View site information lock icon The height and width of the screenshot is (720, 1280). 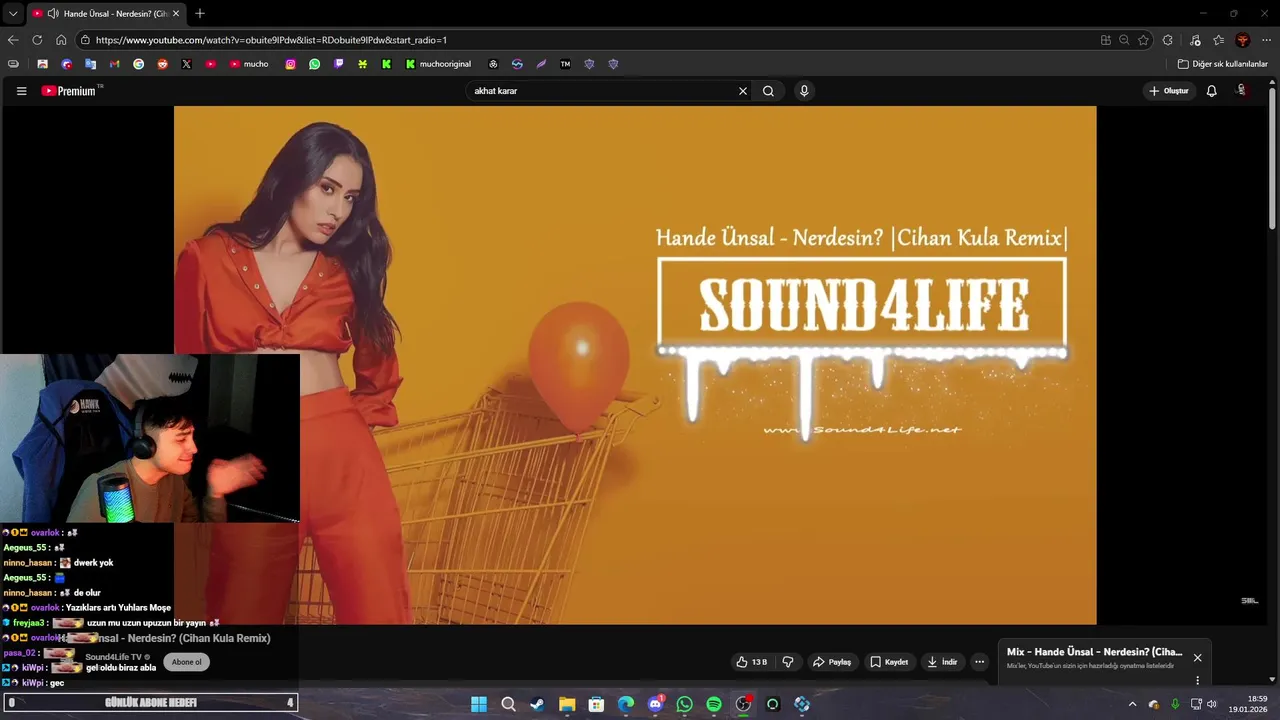[x=86, y=40]
